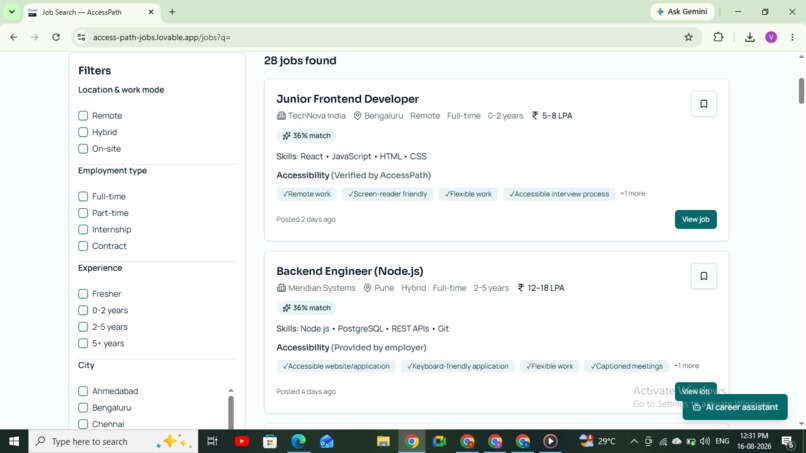Screen dimensions: 806x453
Task: Reload the current page
Action: 56,37
